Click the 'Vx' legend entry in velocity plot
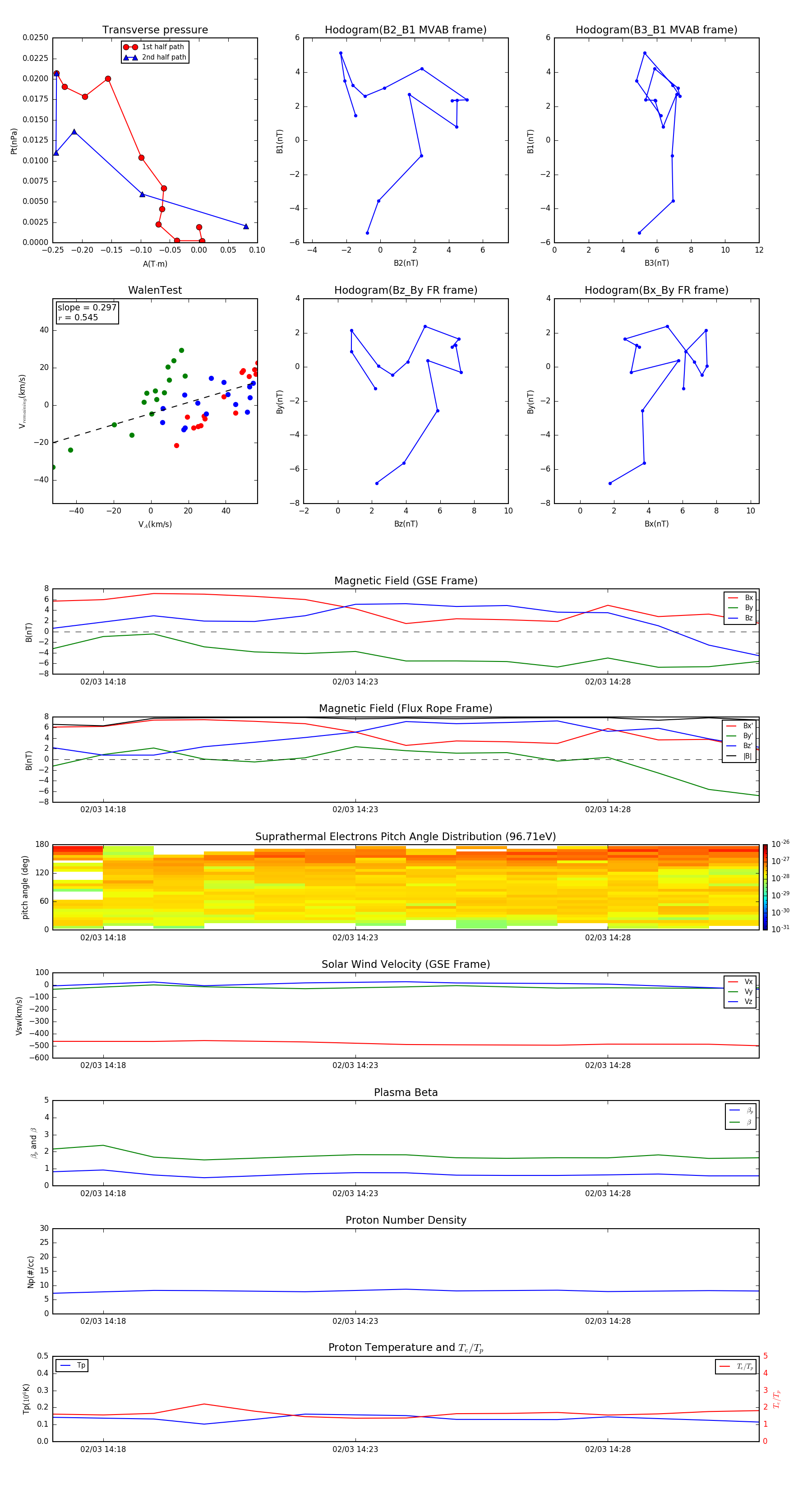The height and width of the screenshot is (1489, 812). click(740, 981)
